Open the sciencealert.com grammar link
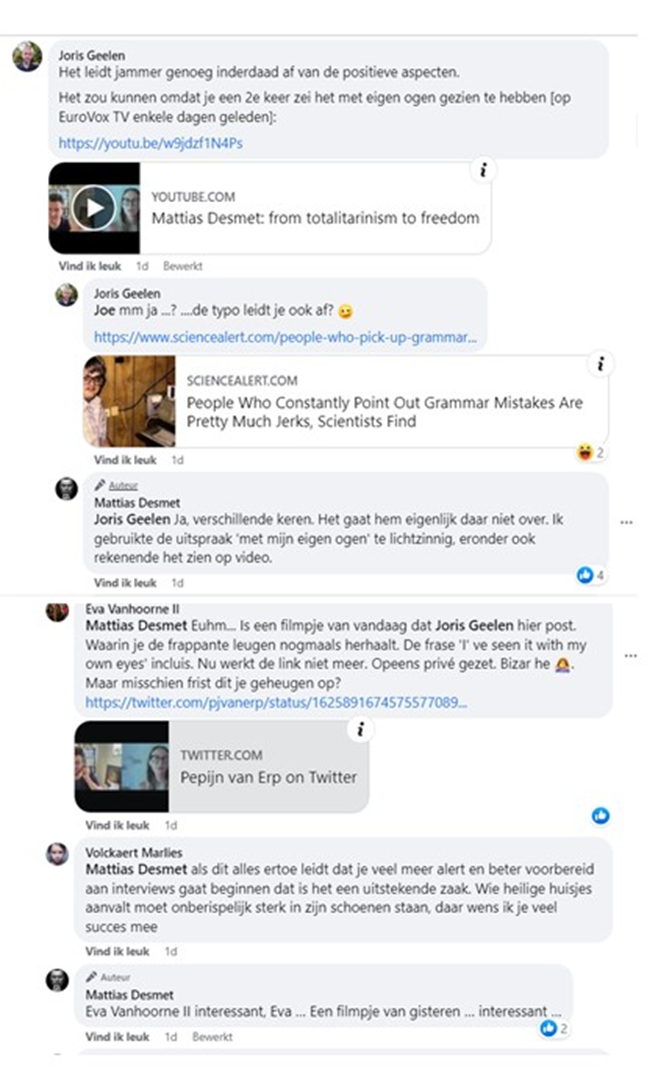The image size is (672, 1091). point(285,337)
